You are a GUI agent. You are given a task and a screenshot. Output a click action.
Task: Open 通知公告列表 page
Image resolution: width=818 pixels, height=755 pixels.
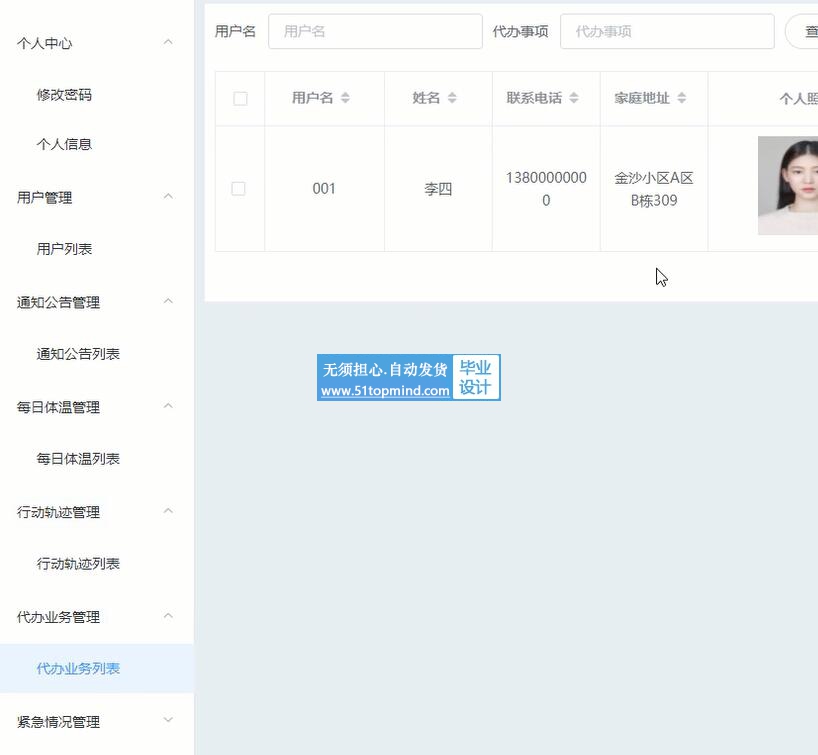point(78,354)
